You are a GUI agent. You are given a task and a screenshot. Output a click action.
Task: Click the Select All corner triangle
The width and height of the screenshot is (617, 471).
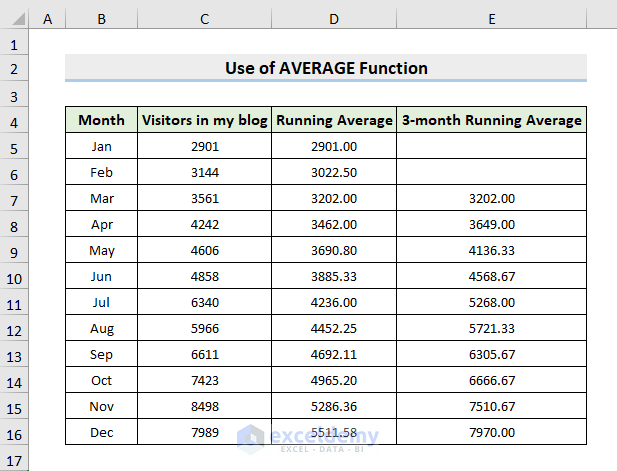pos(18,18)
